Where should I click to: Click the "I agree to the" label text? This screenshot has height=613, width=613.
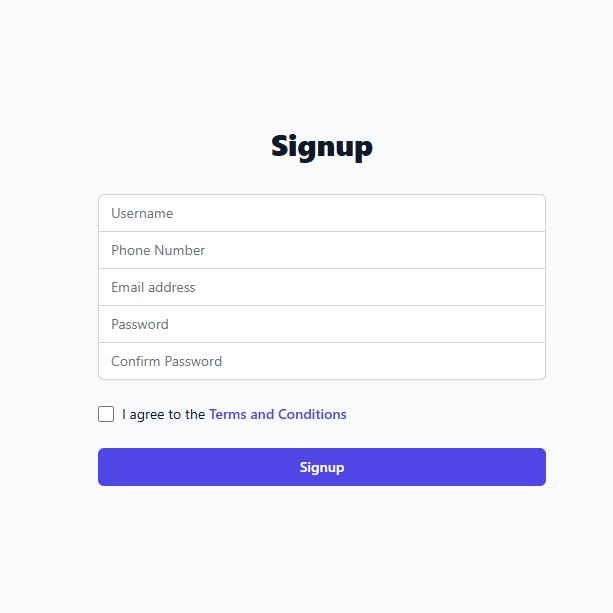pyautogui.click(x=164, y=414)
